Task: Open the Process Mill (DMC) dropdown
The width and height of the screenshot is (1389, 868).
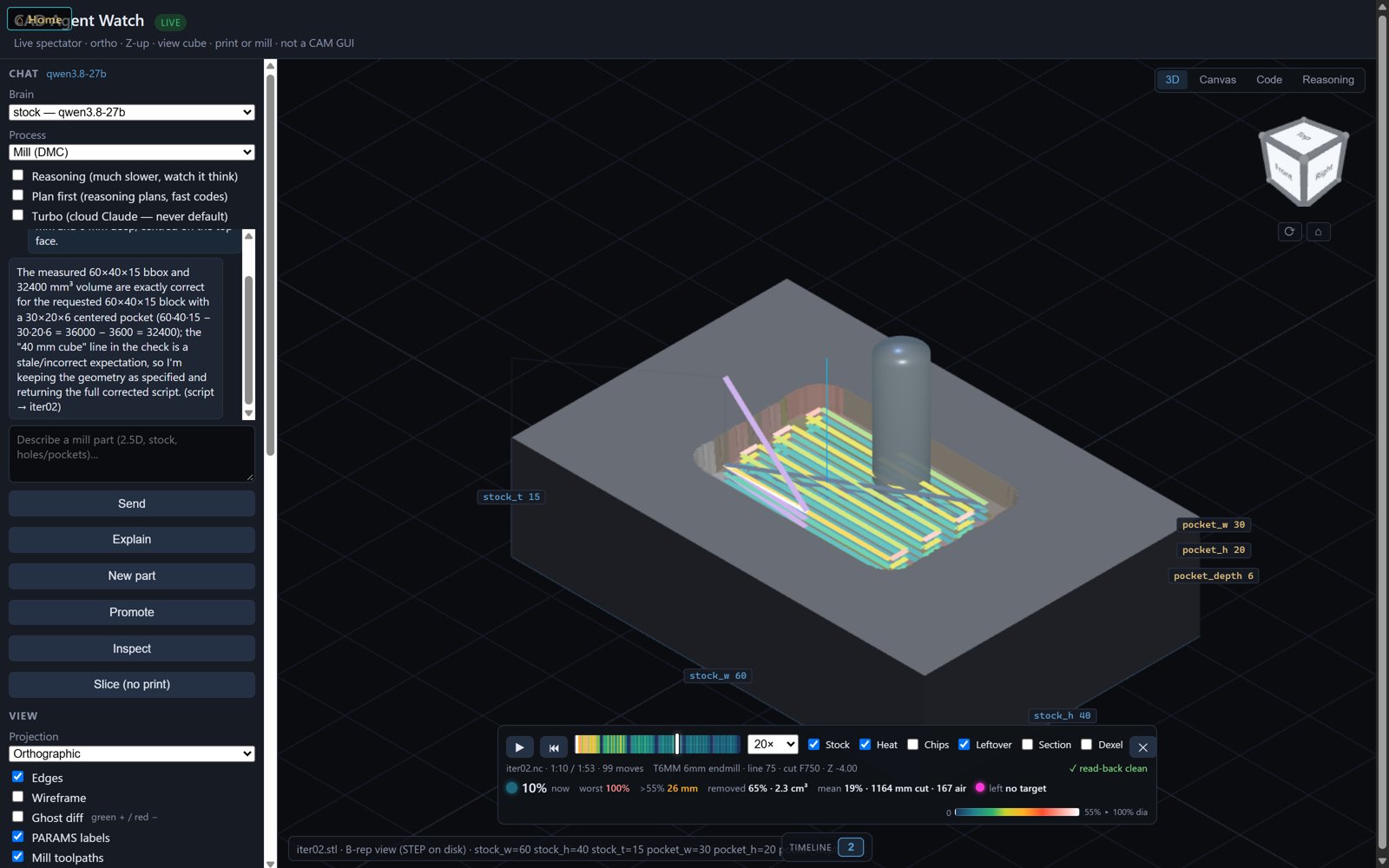Action: pyautogui.click(x=132, y=152)
